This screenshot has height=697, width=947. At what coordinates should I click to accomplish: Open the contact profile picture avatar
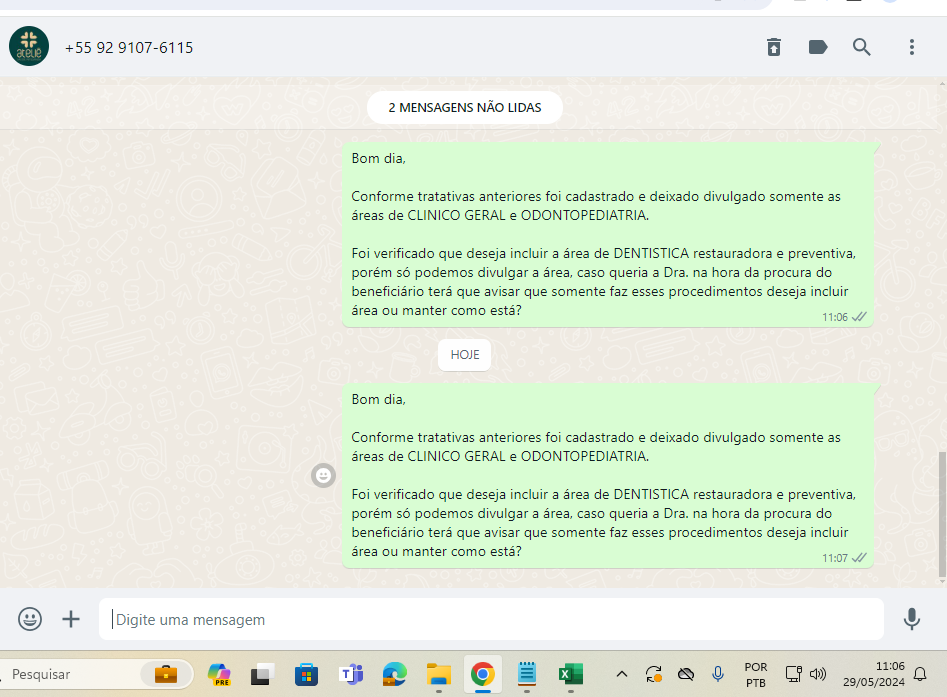(x=29, y=47)
